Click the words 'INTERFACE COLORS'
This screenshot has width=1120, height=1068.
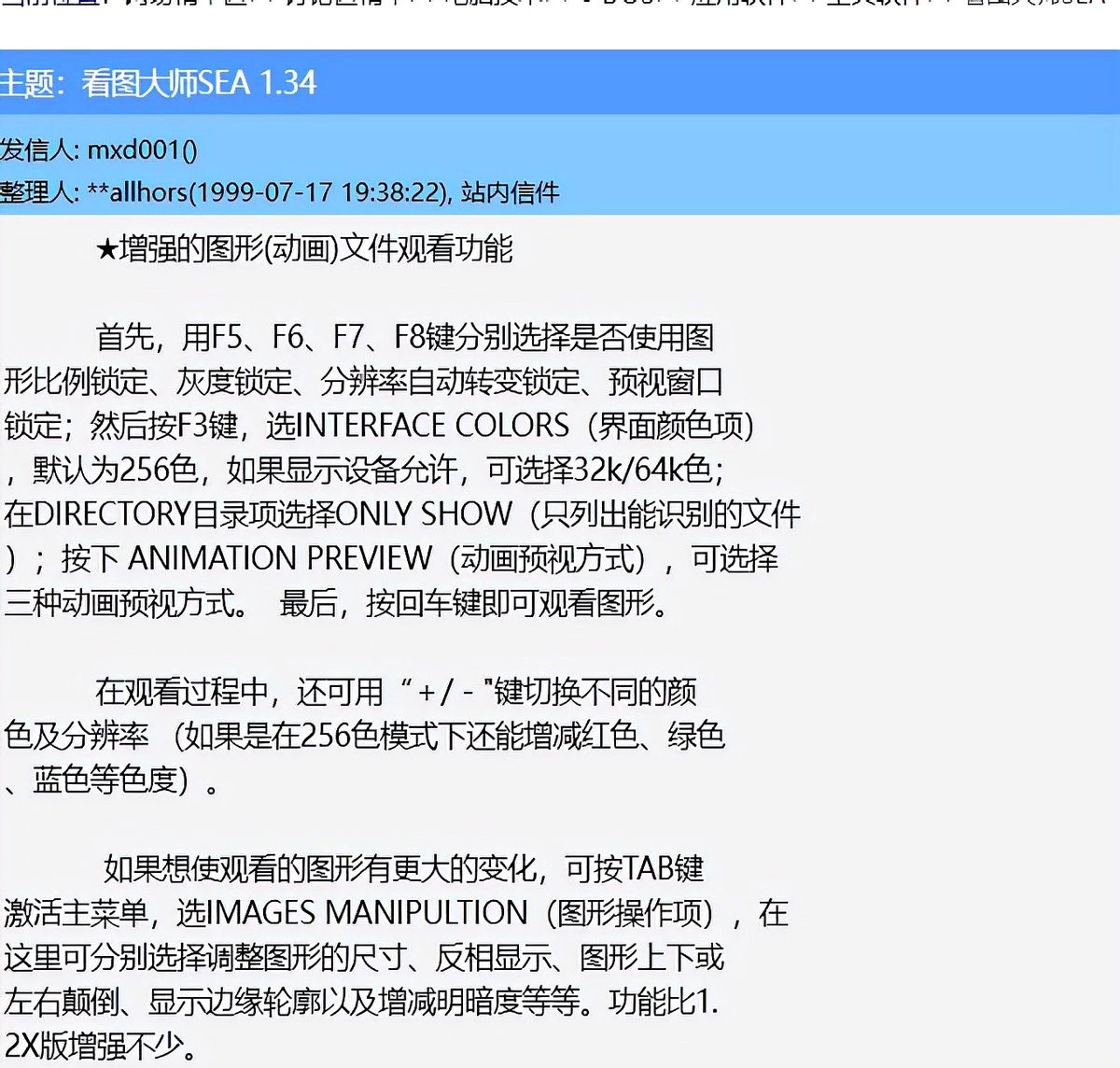(x=431, y=426)
